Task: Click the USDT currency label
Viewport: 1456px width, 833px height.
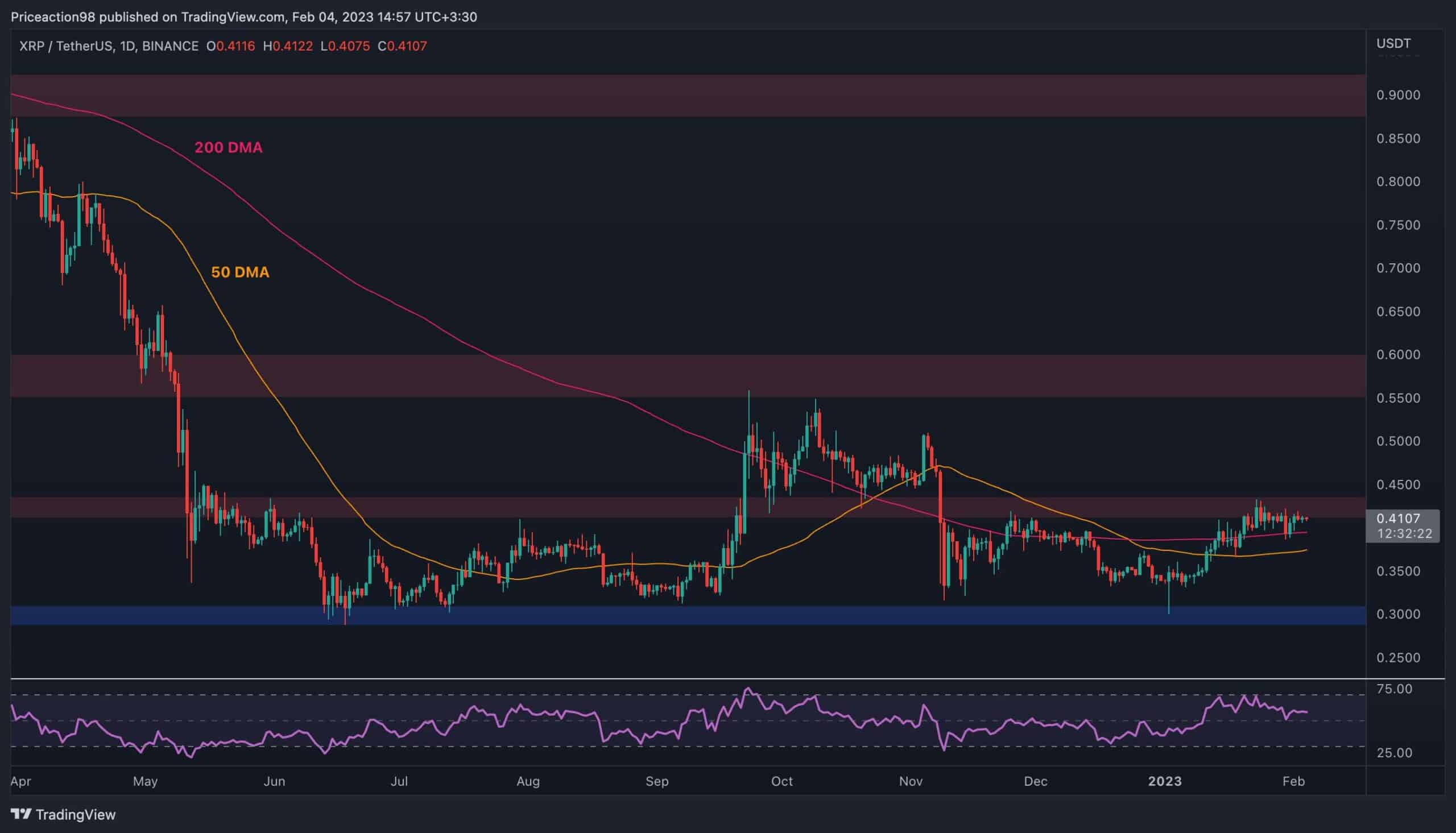Action: click(x=1393, y=43)
